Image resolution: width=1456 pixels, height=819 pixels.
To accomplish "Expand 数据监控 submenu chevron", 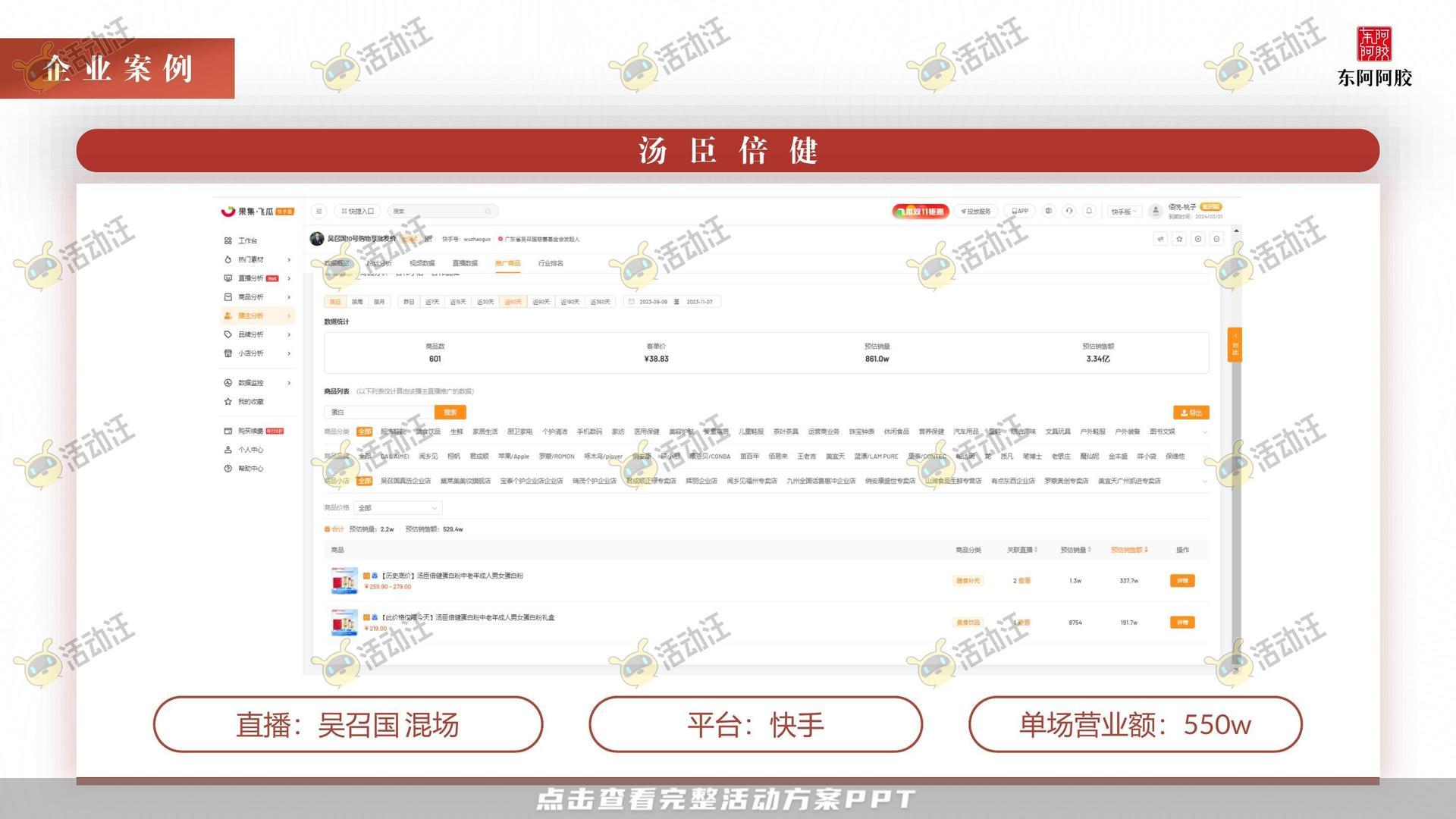I will click(289, 383).
